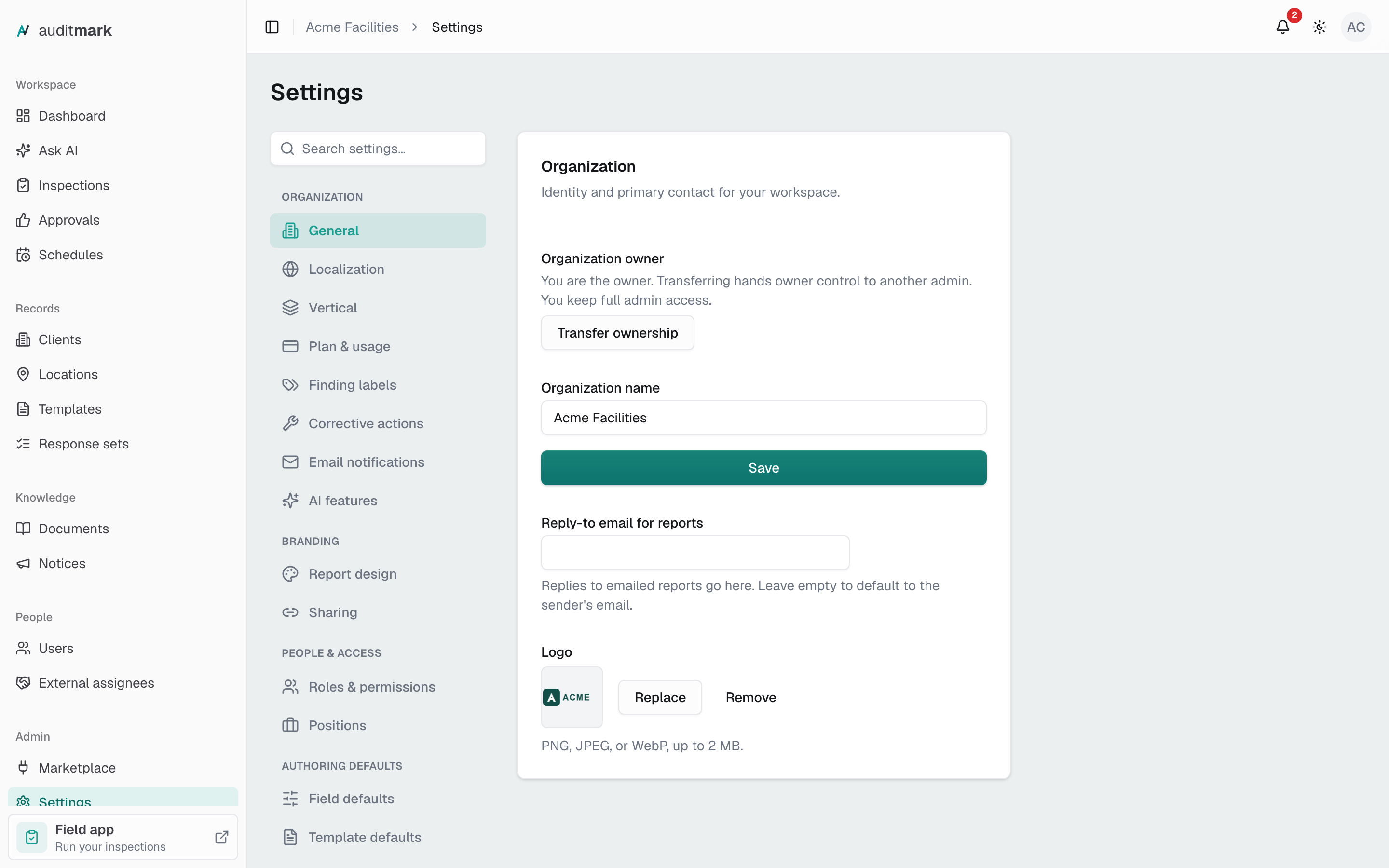1389x868 pixels.
Task: Click the auditmark logo
Action: tap(64, 30)
